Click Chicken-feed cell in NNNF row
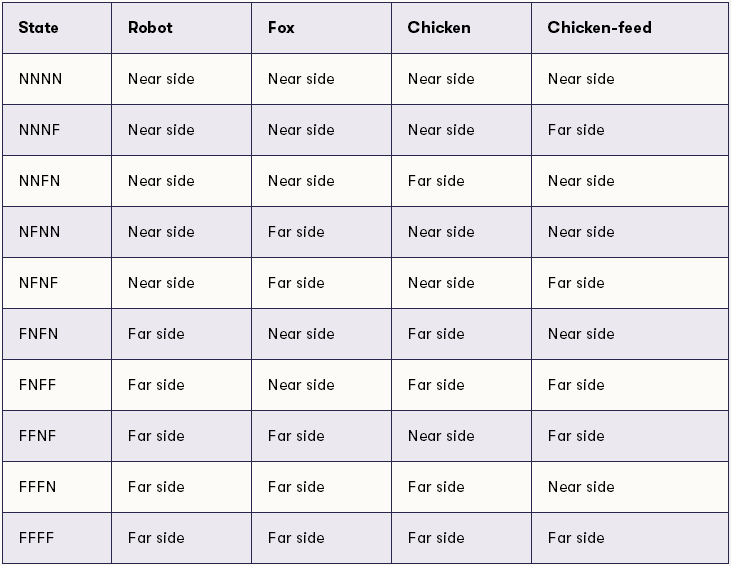Image resolution: width=731 pixels, height=566 pixels. click(x=629, y=130)
